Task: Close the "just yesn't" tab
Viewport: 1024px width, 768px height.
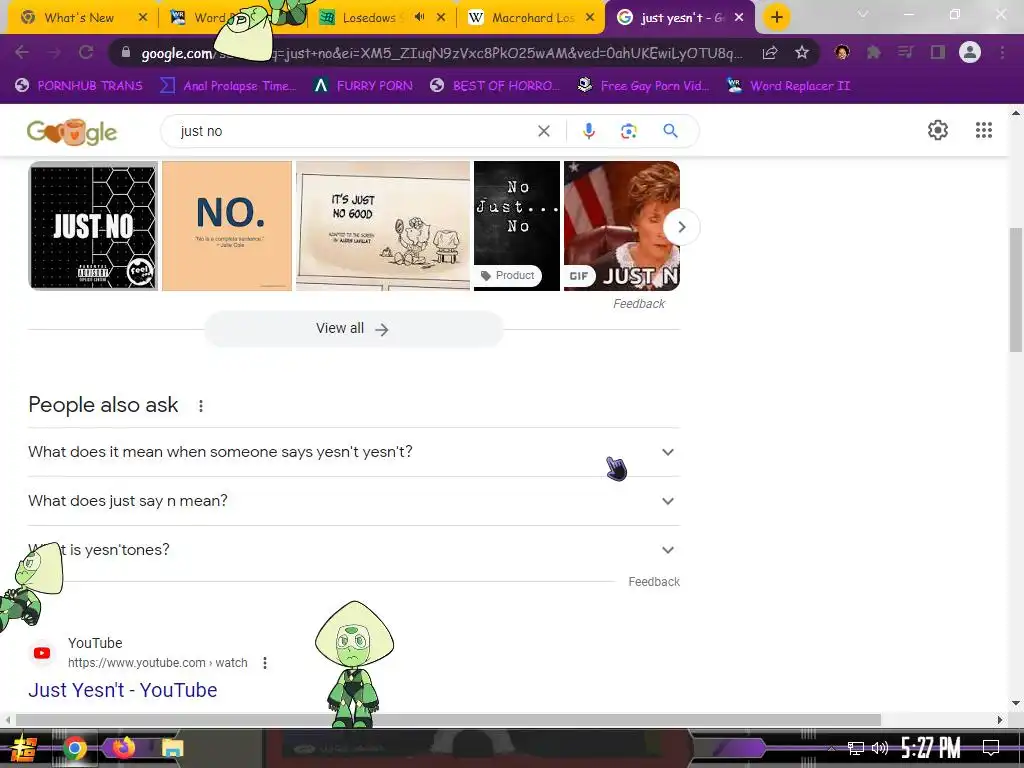Action: (739, 18)
